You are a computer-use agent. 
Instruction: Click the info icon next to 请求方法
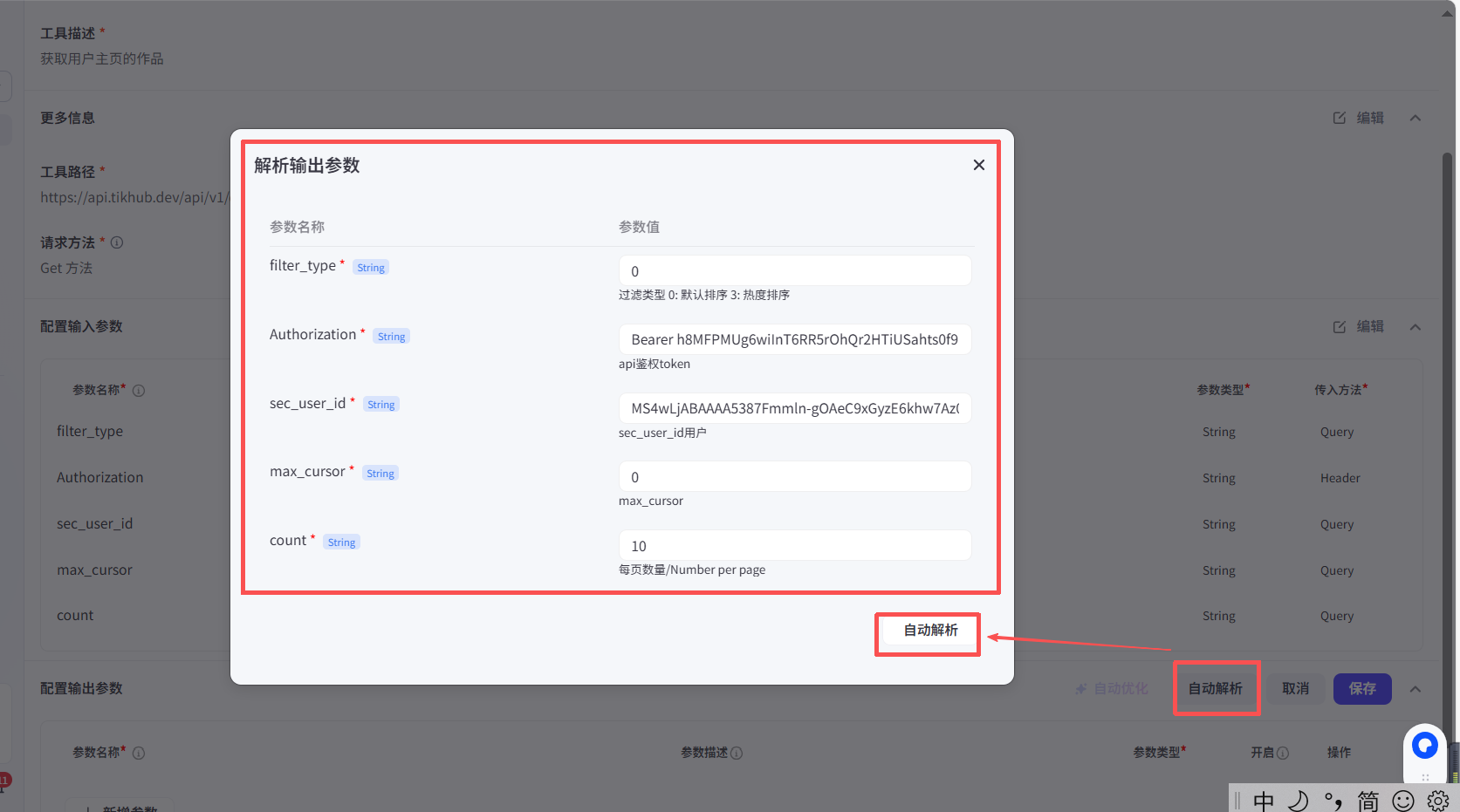pyautogui.click(x=117, y=242)
